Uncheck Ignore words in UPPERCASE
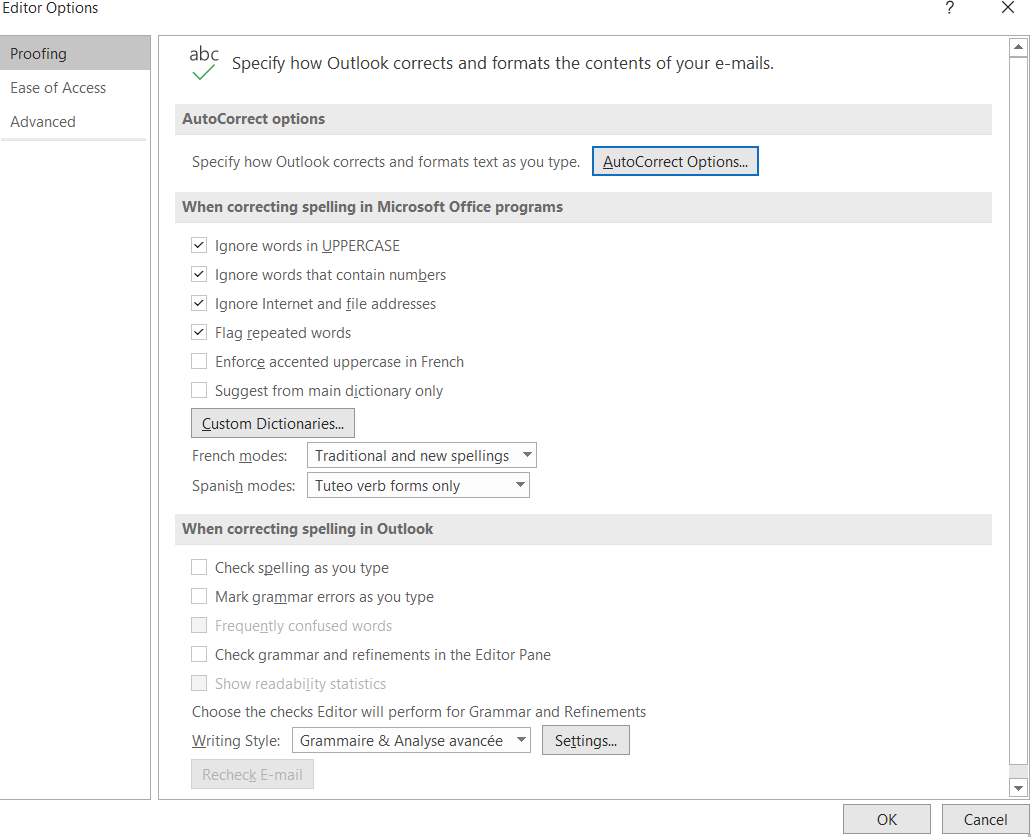The height and width of the screenshot is (838, 1031). click(x=199, y=246)
